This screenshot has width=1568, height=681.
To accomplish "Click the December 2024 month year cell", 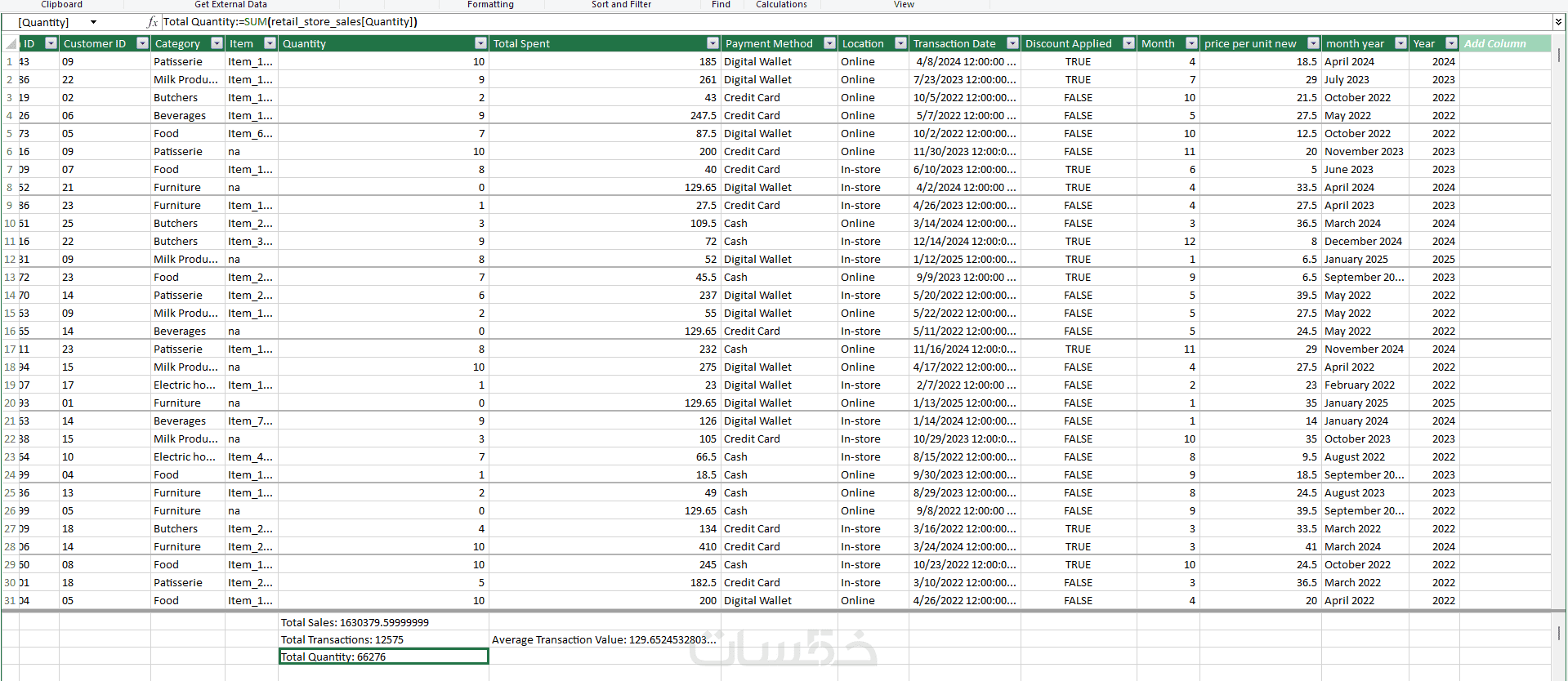I will pyautogui.click(x=1365, y=241).
